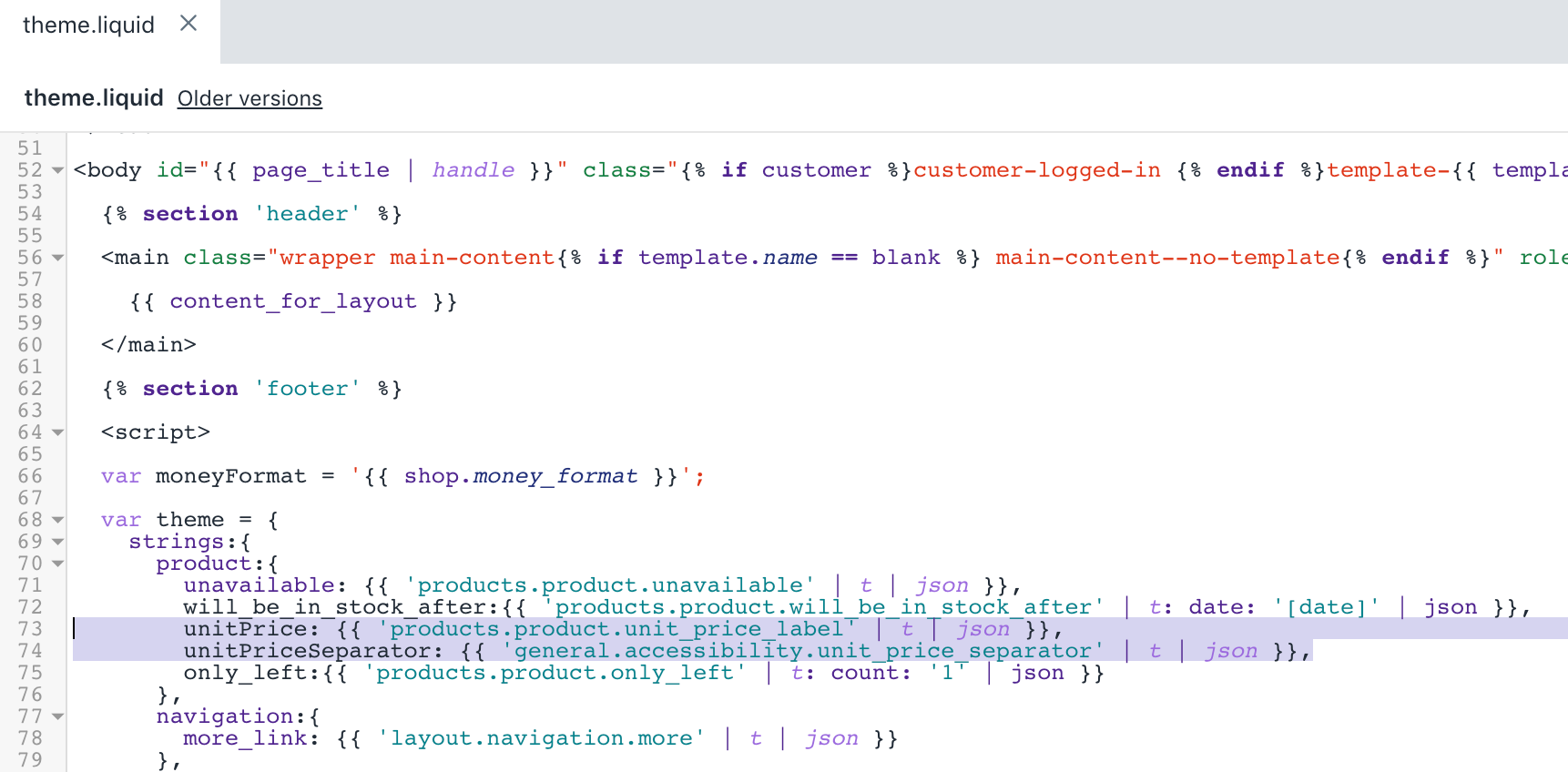Collapse the product block arrow on line 70

coord(58,564)
